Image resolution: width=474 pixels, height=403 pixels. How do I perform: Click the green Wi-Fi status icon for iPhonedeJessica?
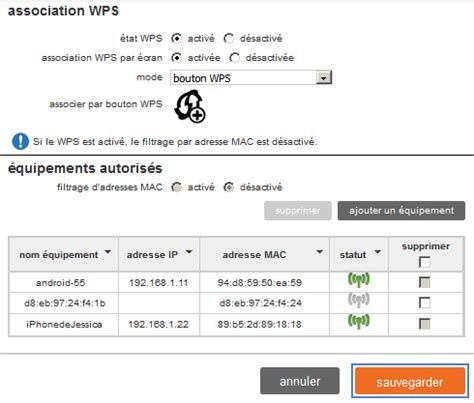coord(359,321)
